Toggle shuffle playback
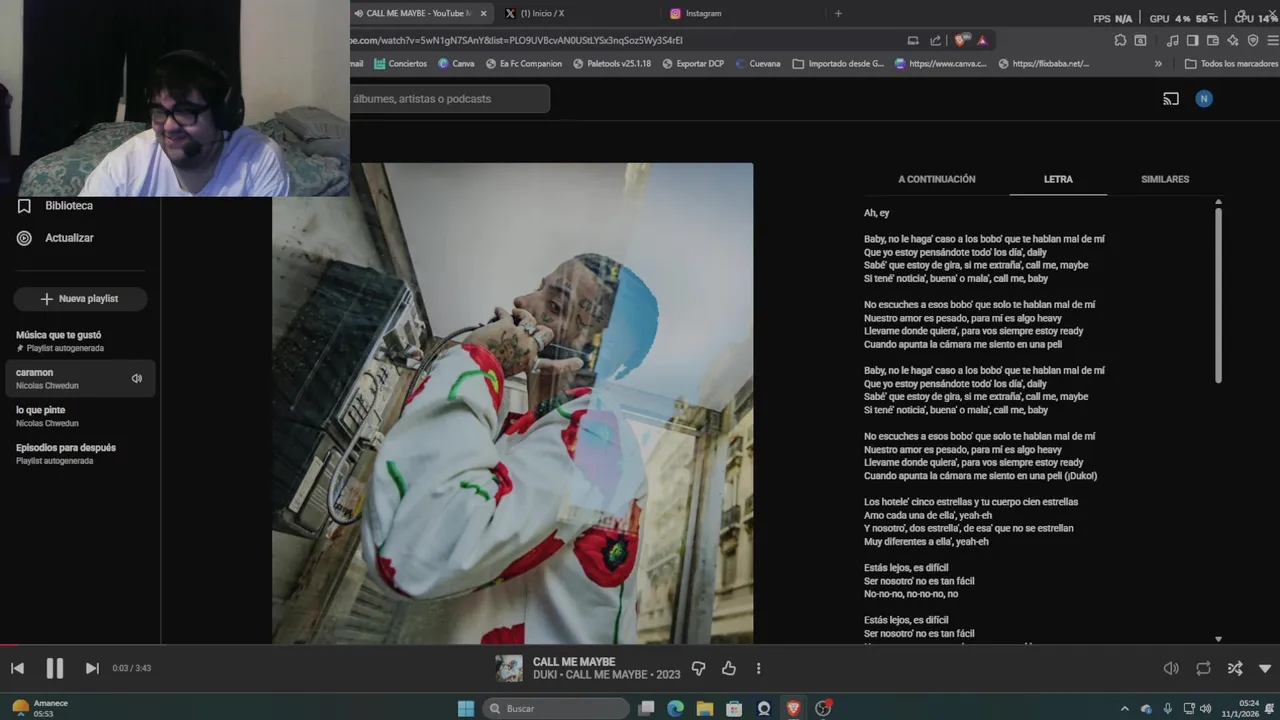1280x720 pixels. [1235, 668]
